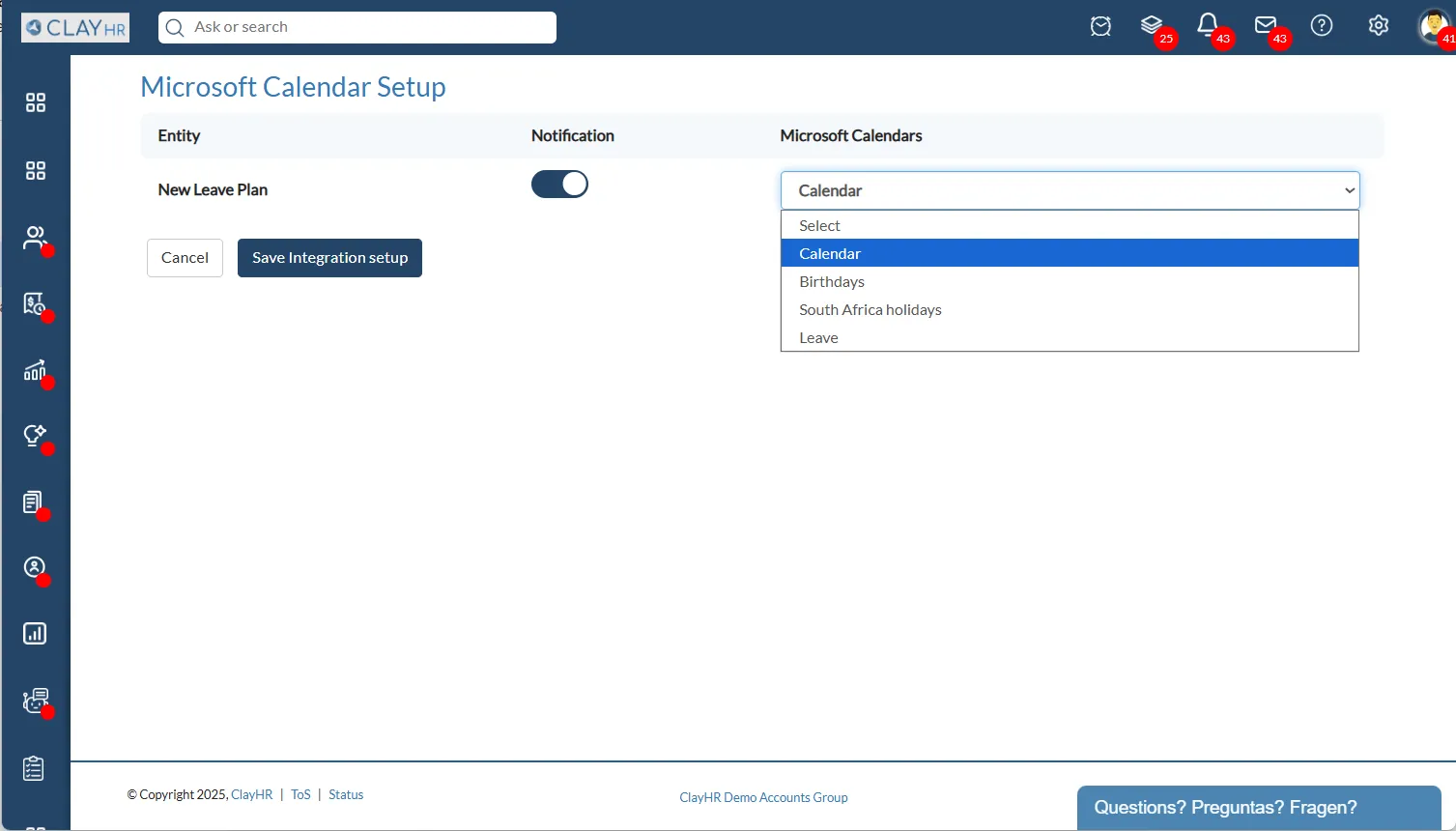Click the Entity column header
The height and width of the screenshot is (831, 1456).
179,135
